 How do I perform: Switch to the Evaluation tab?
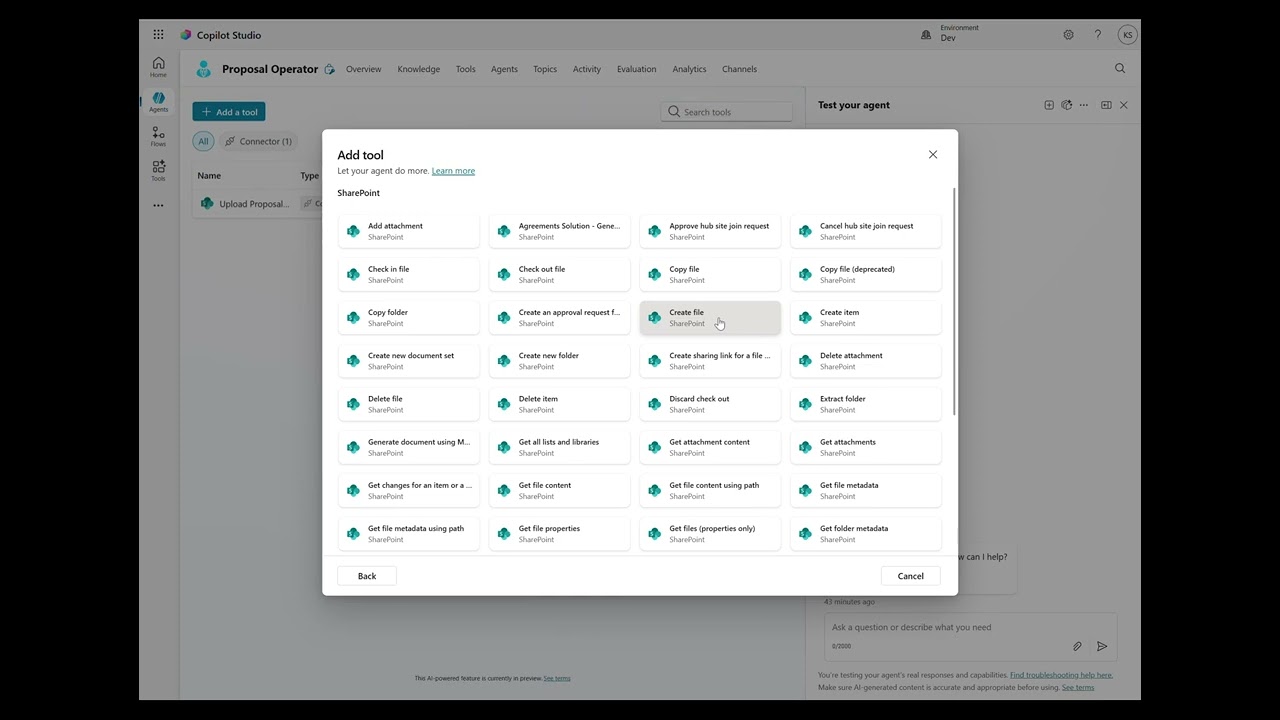coord(636,69)
